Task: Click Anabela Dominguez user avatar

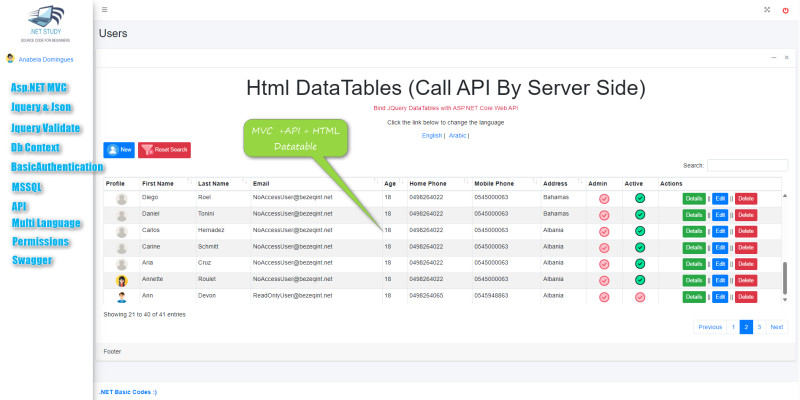Action: click(10, 59)
